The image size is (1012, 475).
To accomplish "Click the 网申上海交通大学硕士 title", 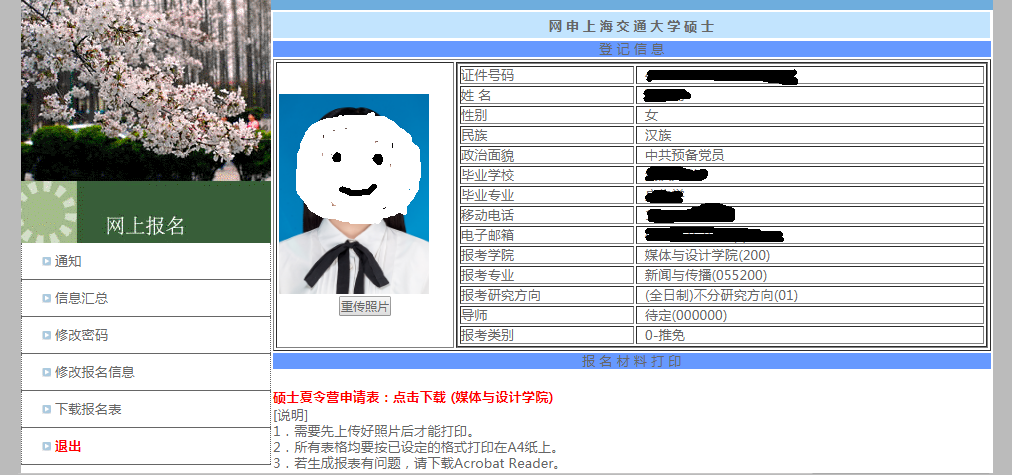I will [x=632, y=26].
